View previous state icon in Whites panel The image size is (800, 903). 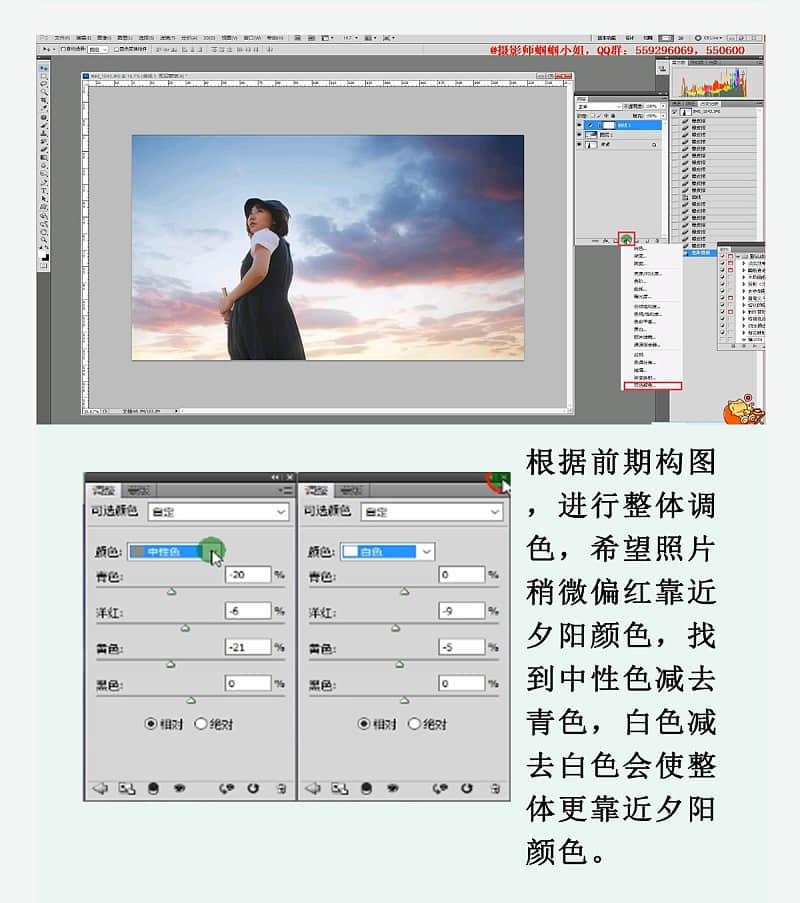click(x=440, y=788)
